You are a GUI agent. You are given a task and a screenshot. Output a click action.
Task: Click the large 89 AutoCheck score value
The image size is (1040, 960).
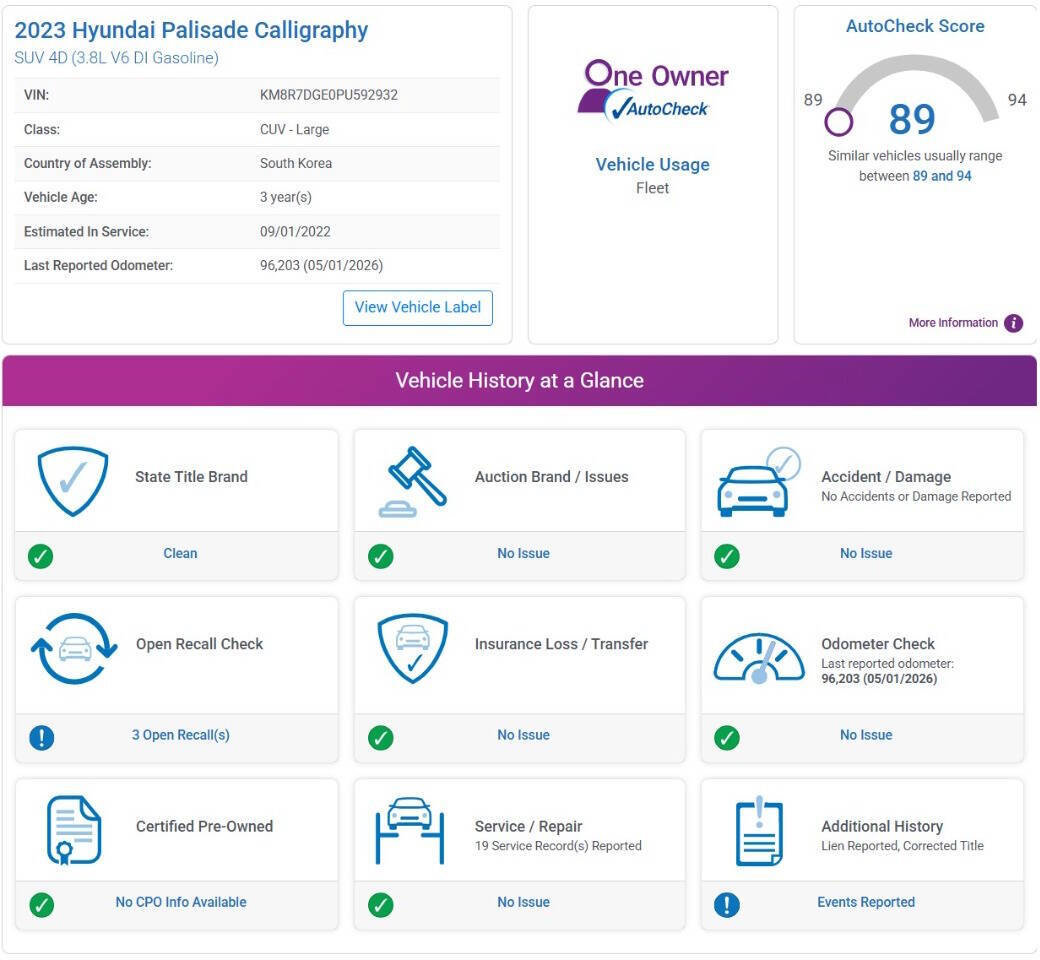(912, 119)
